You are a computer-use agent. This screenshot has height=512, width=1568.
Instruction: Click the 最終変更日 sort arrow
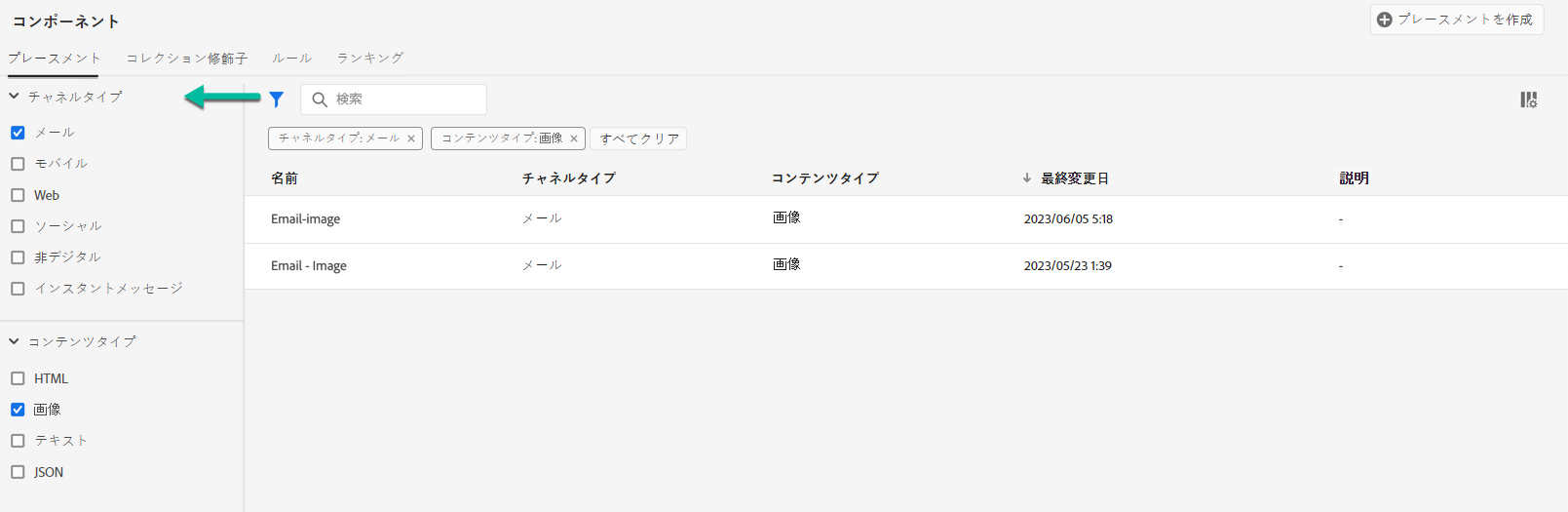click(1026, 178)
